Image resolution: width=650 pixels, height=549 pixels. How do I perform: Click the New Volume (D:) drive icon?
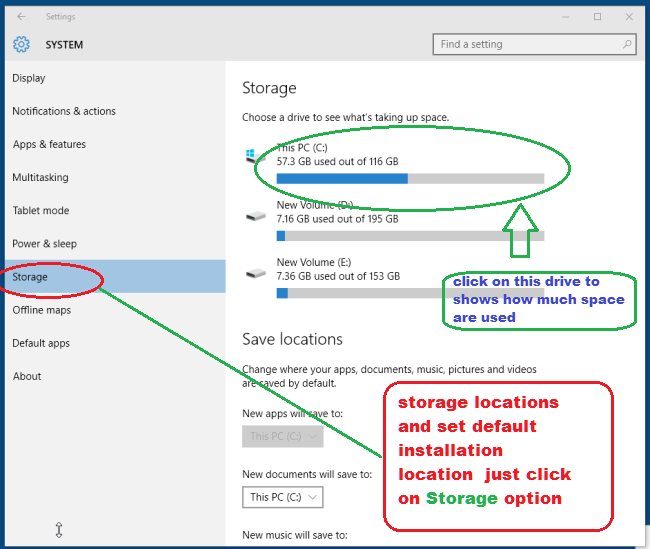(x=255, y=216)
